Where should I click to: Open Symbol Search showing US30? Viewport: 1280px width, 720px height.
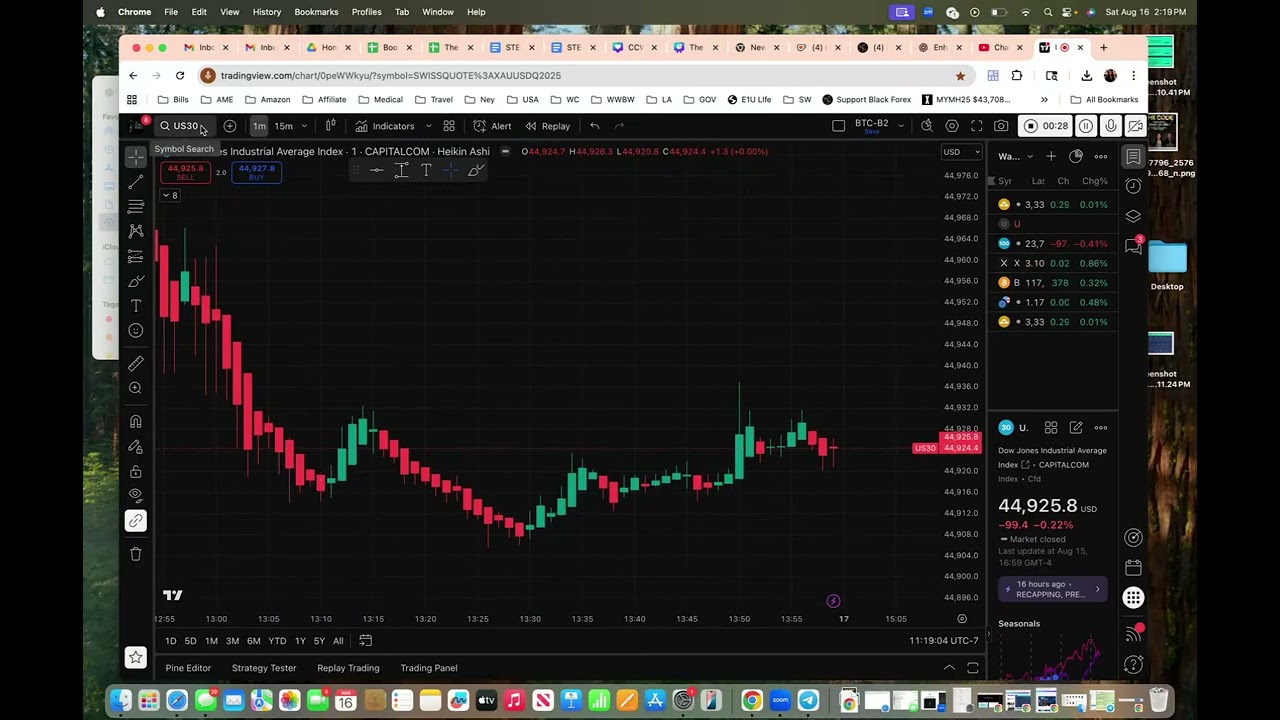[184, 126]
